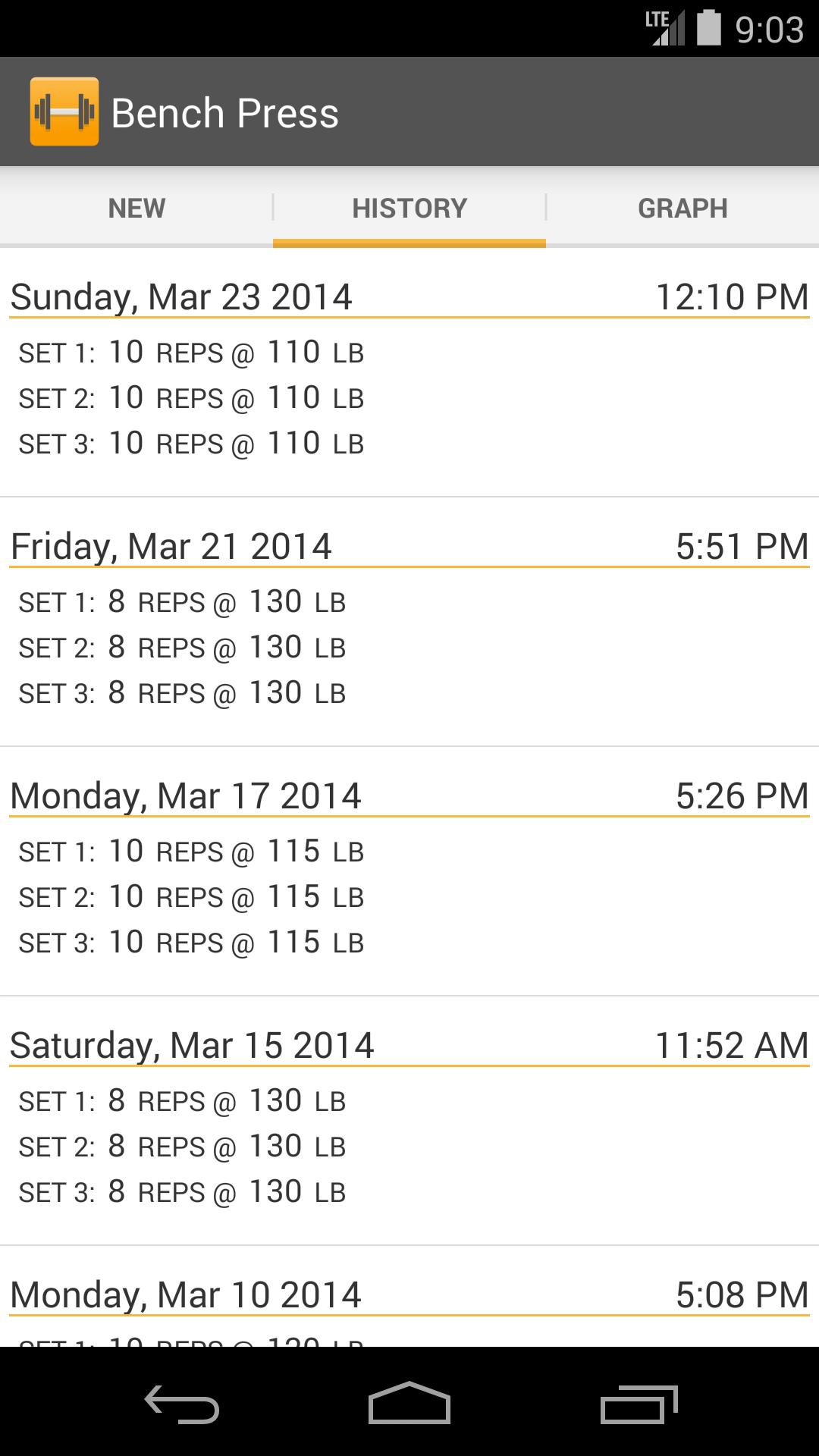Open the Friday, Mar 21 2014 entry
819x1456 pixels.
coord(171,546)
